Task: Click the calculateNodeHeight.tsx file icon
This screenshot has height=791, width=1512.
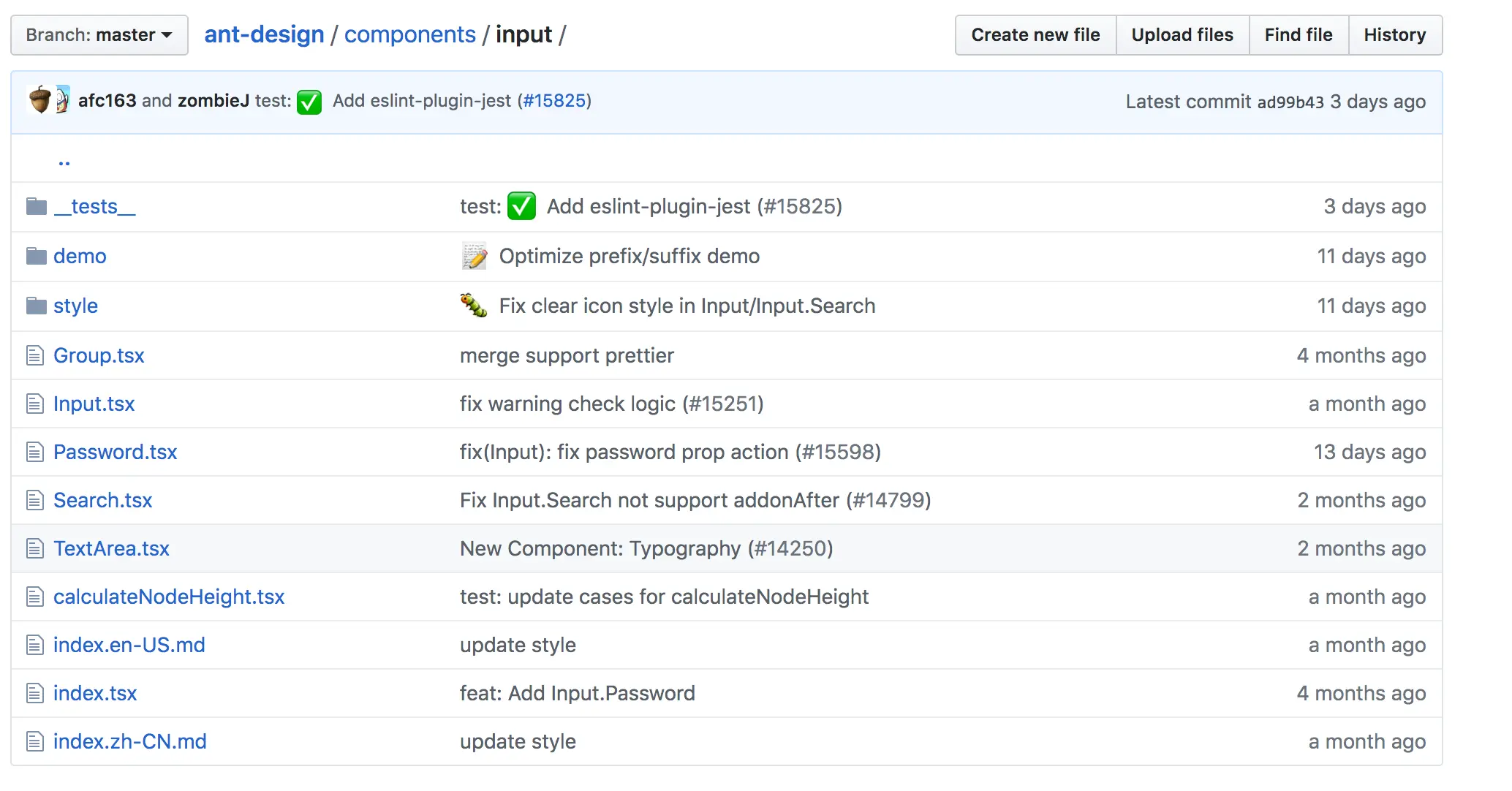Action: pos(35,597)
